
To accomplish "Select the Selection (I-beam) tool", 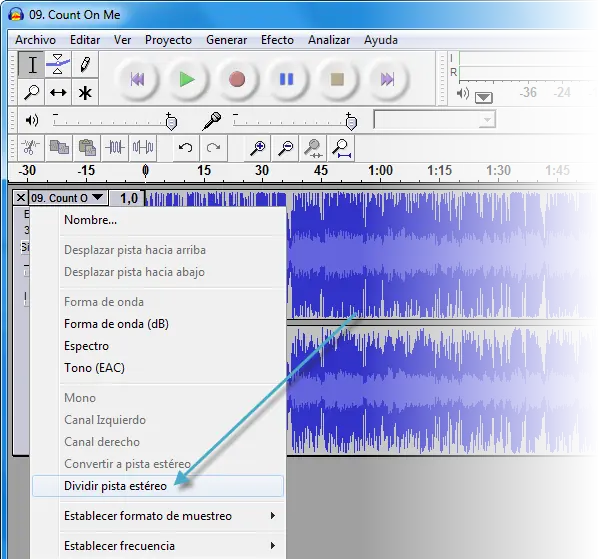I will 32,65.
